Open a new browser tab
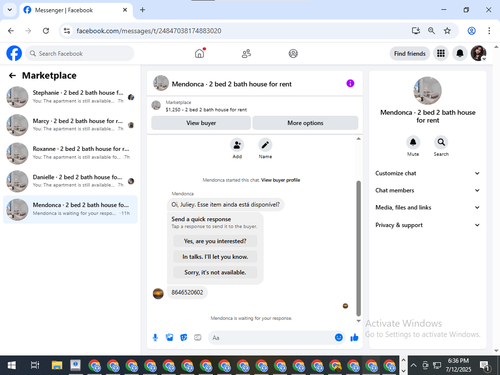This screenshot has width=500, height=375. click(142, 10)
